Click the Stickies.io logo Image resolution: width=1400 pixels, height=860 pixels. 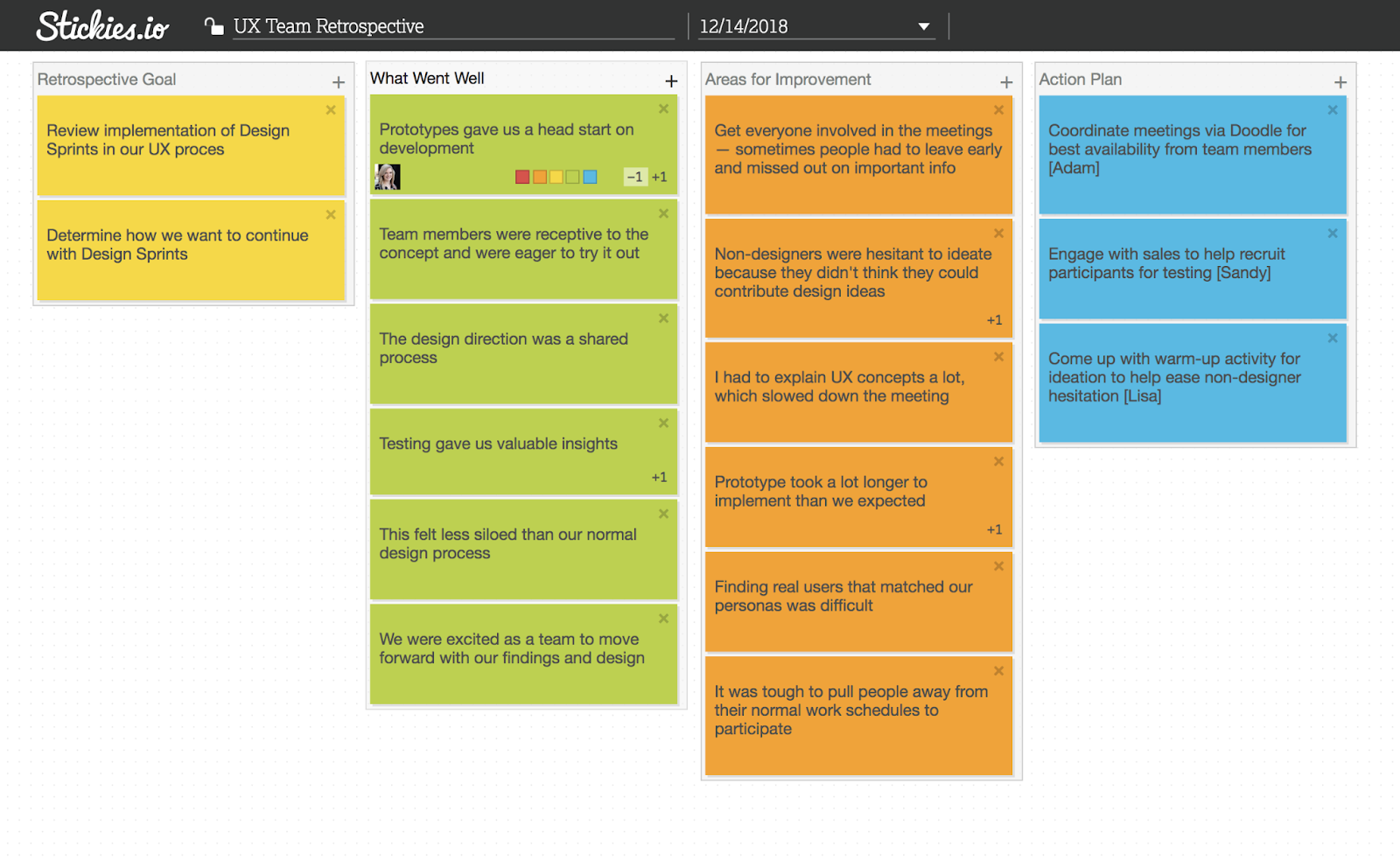pyautogui.click(x=99, y=26)
